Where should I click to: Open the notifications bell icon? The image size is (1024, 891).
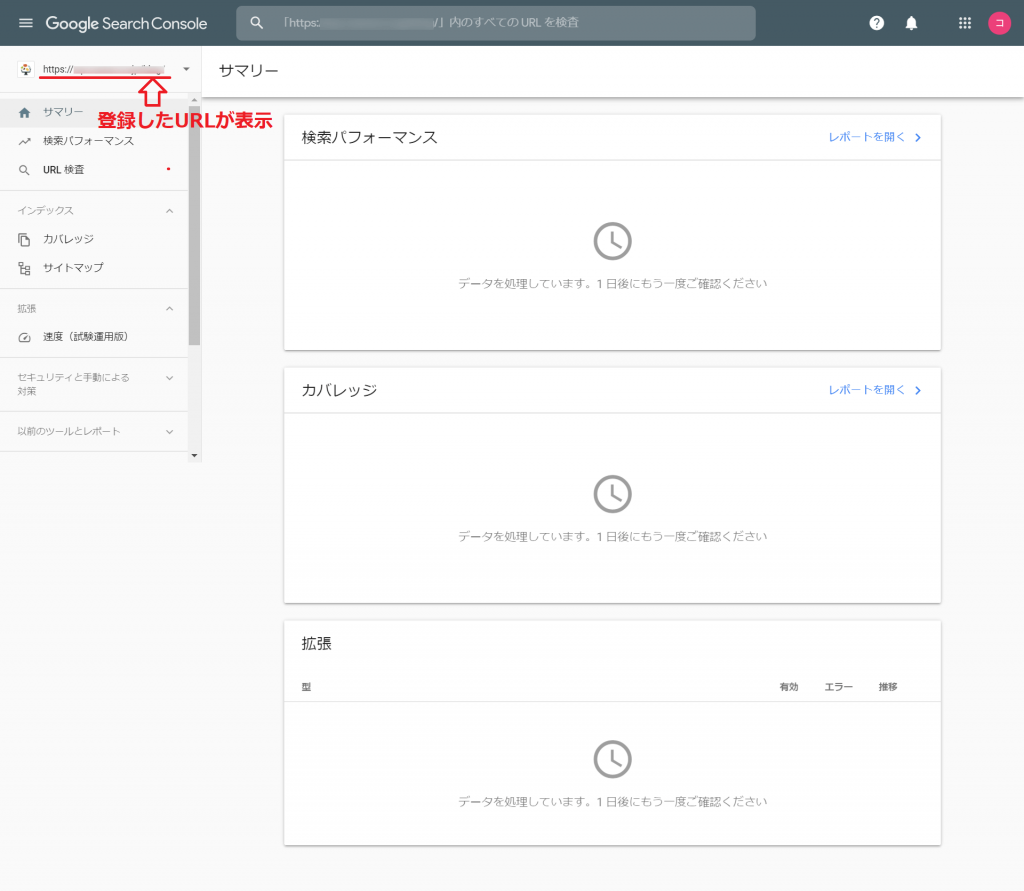pyautogui.click(x=911, y=23)
